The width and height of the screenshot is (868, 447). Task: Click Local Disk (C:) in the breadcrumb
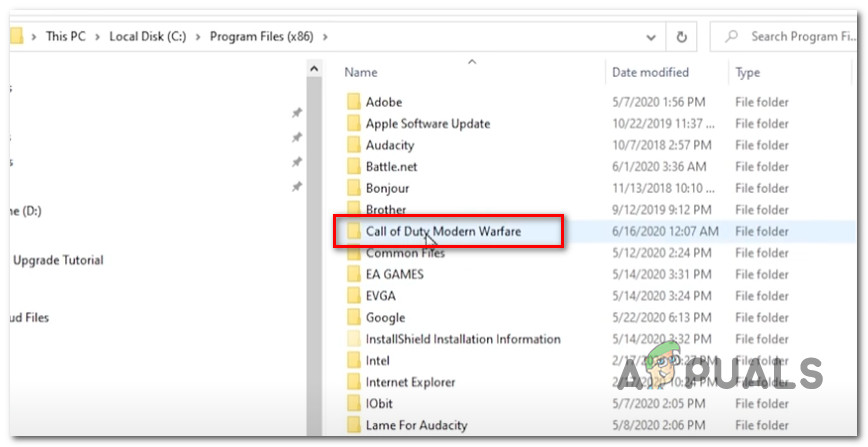tap(148, 37)
